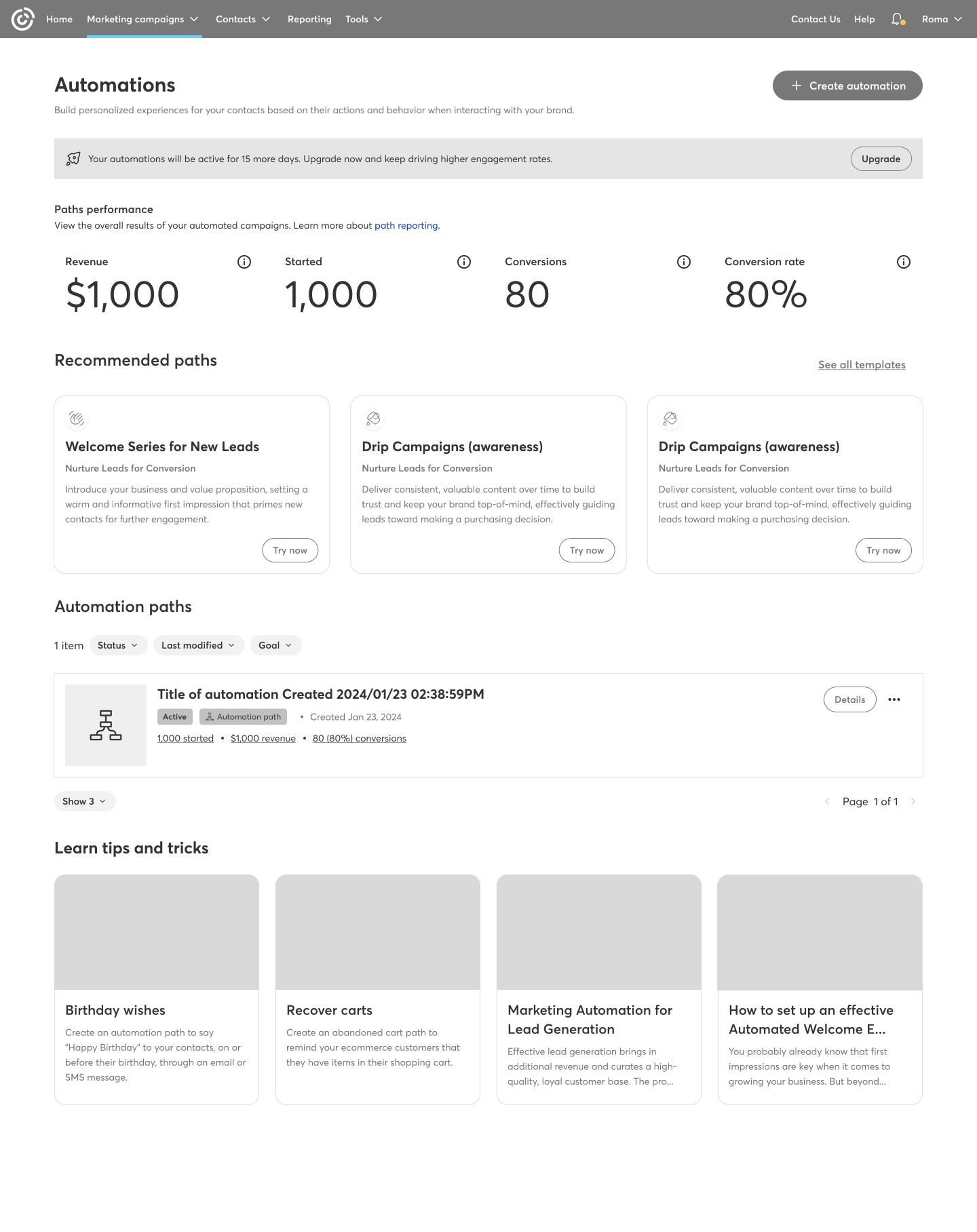Image resolution: width=977 pixels, height=1232 pixels.
Task: Click the Revenue info icon
Action: (244, 262)
